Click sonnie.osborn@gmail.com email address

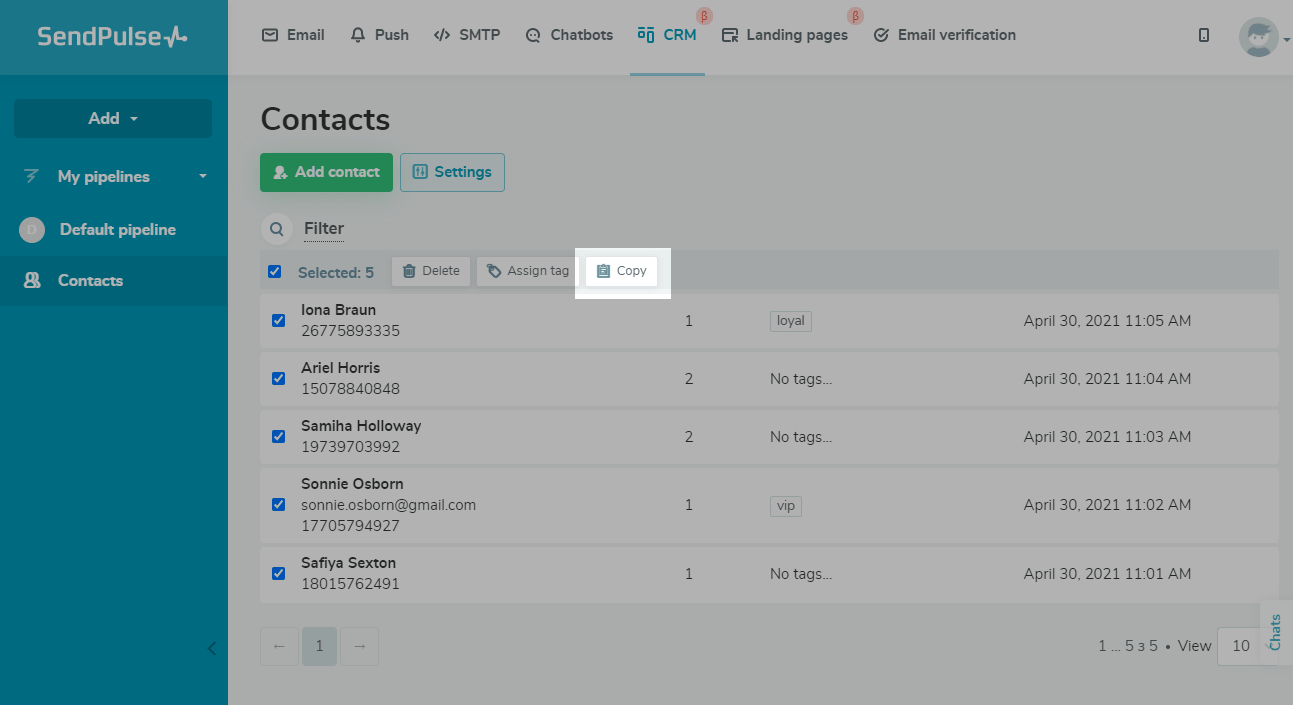click(389, 505)
